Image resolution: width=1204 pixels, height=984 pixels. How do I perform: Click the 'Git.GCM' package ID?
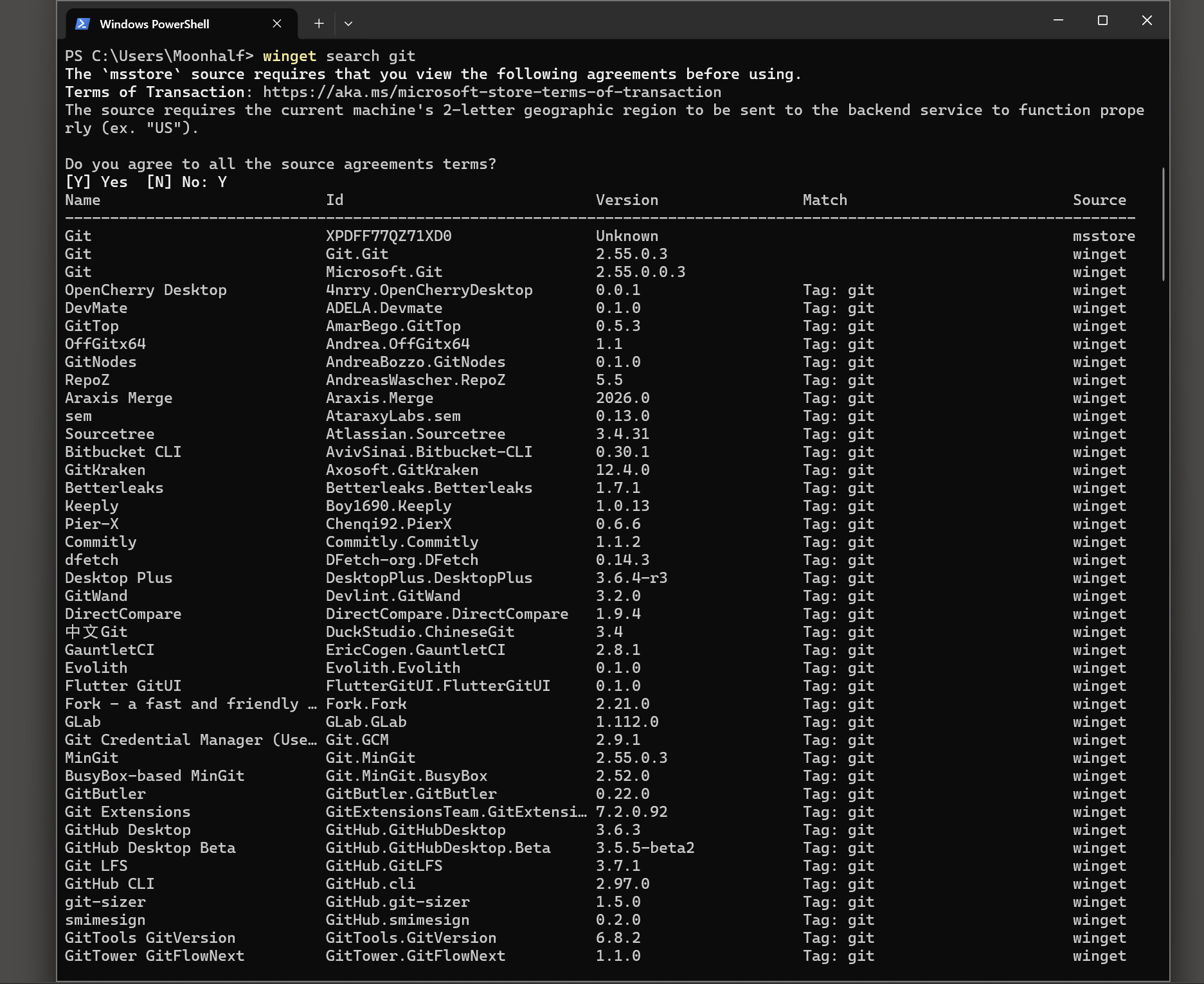tap(357, 740)
